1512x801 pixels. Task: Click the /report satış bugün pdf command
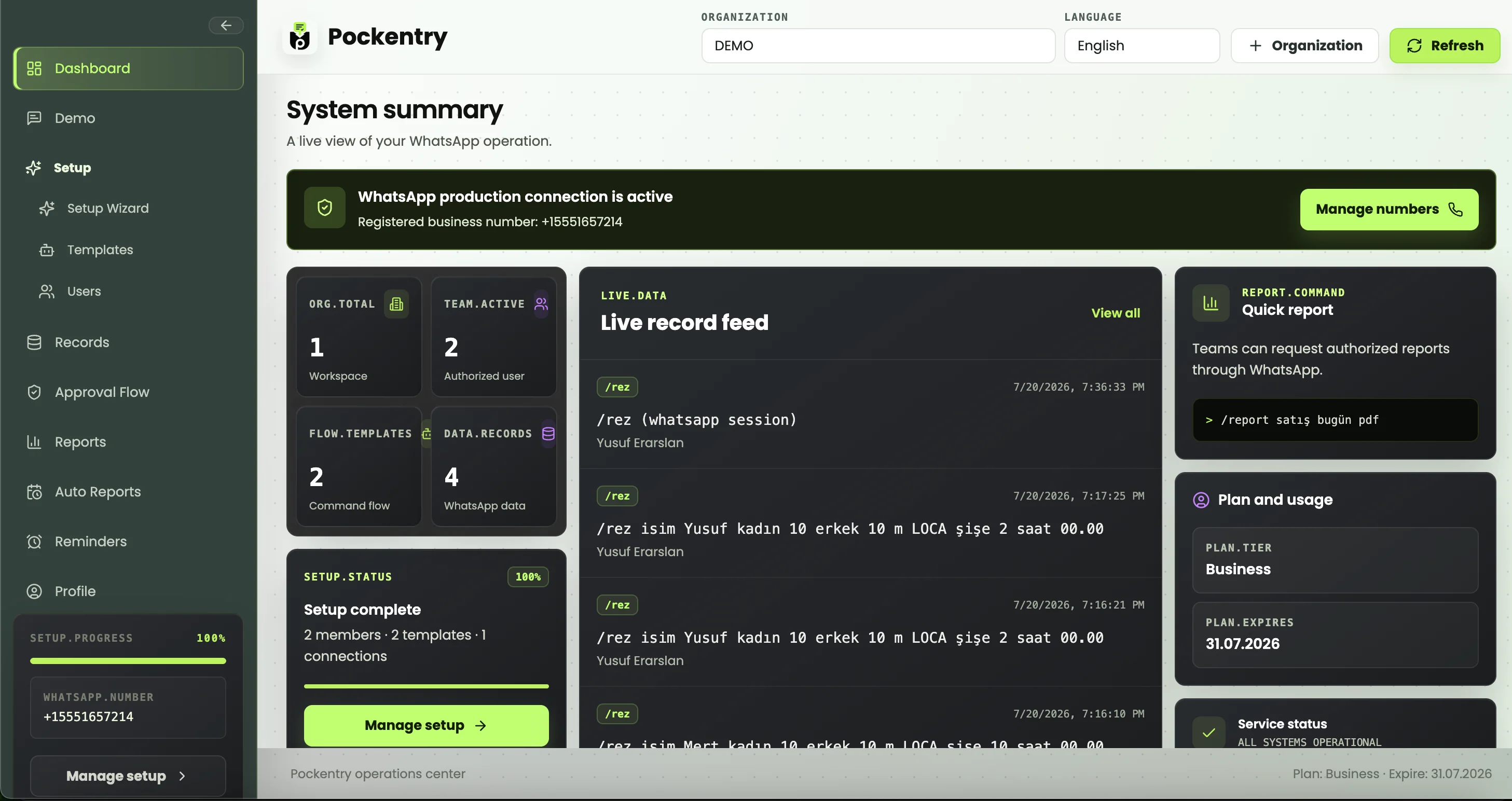(1335, 420)
